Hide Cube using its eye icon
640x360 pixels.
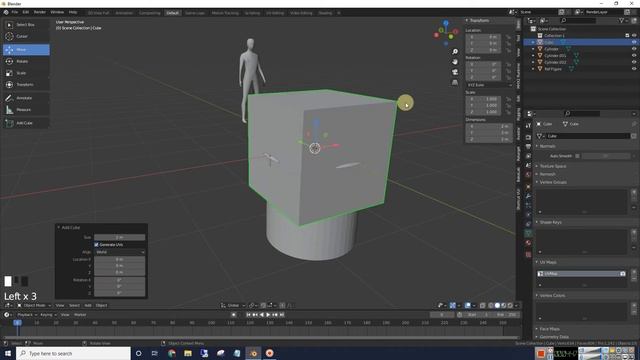[x=634, y=42]
